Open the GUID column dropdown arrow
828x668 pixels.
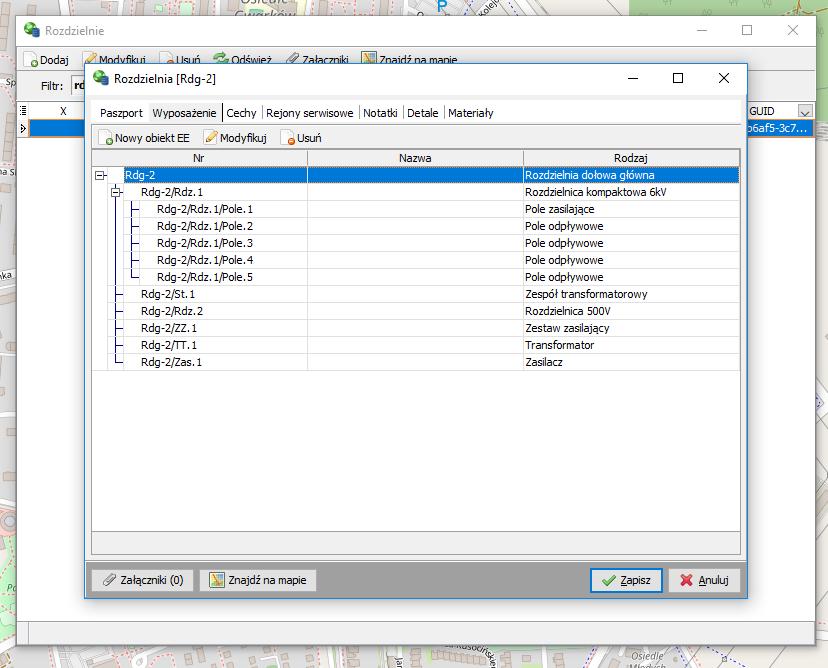tap(805, 111)
